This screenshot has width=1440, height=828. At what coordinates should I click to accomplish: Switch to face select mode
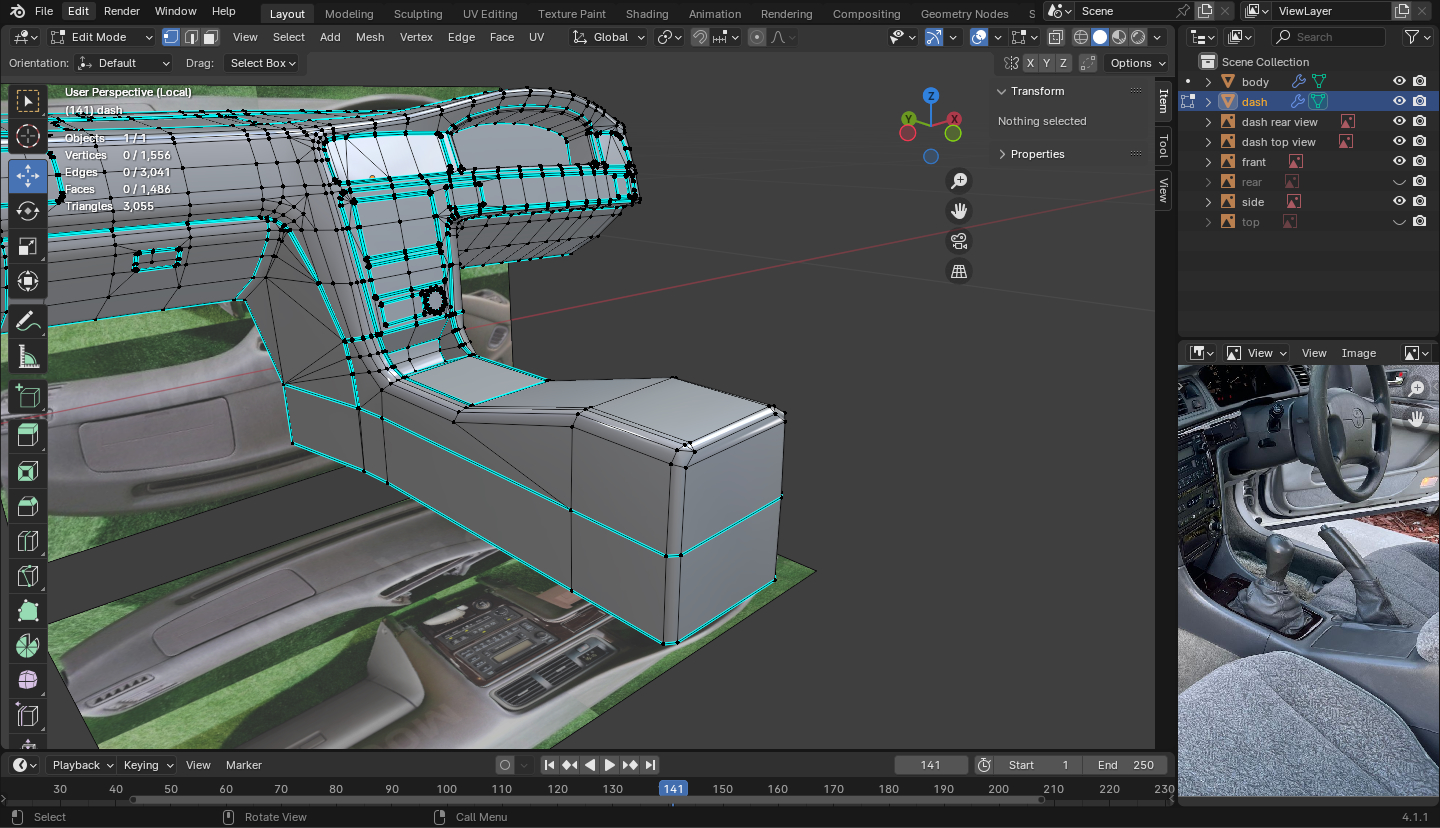click(x=210, y=37)
